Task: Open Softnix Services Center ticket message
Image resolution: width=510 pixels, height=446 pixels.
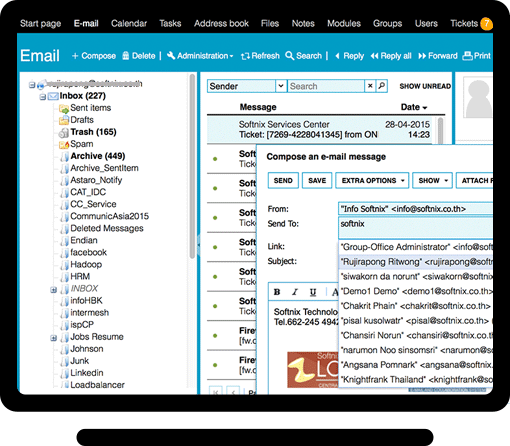Action: click(x=319, y=130)
